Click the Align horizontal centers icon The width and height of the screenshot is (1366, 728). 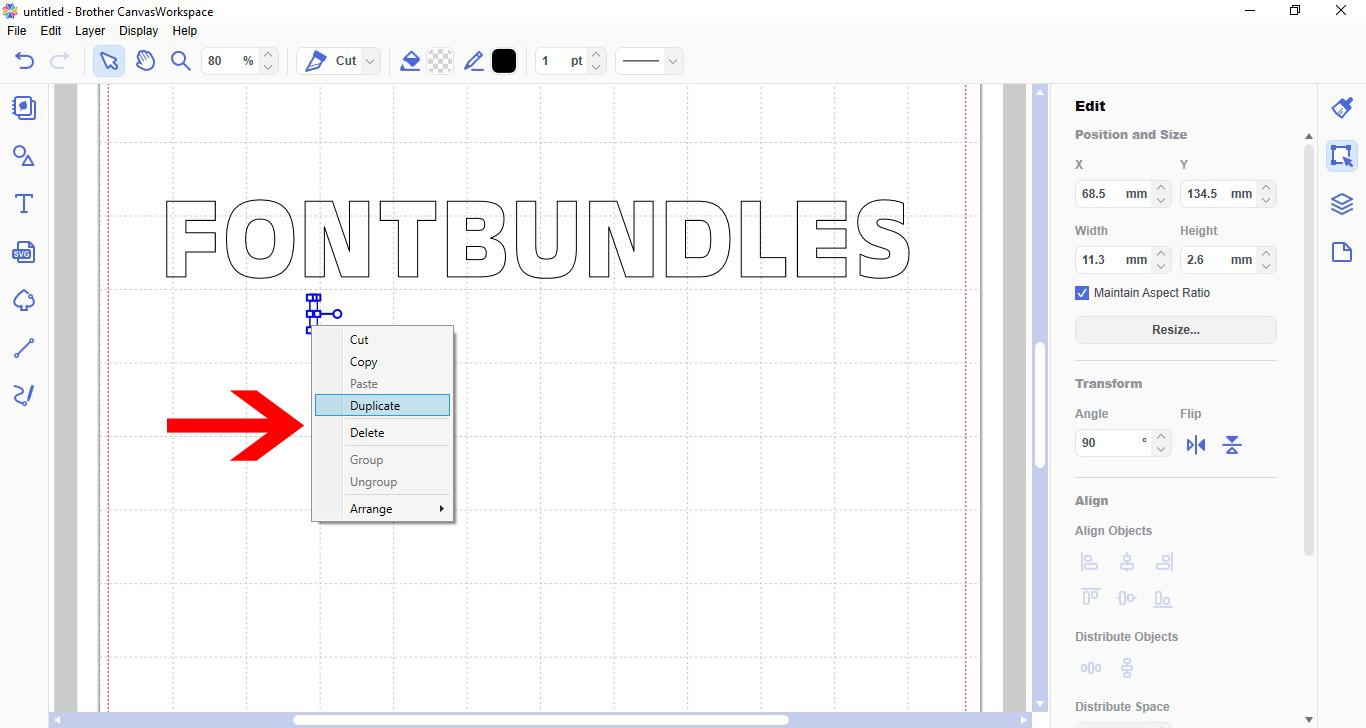click(x=1127, y=563)
